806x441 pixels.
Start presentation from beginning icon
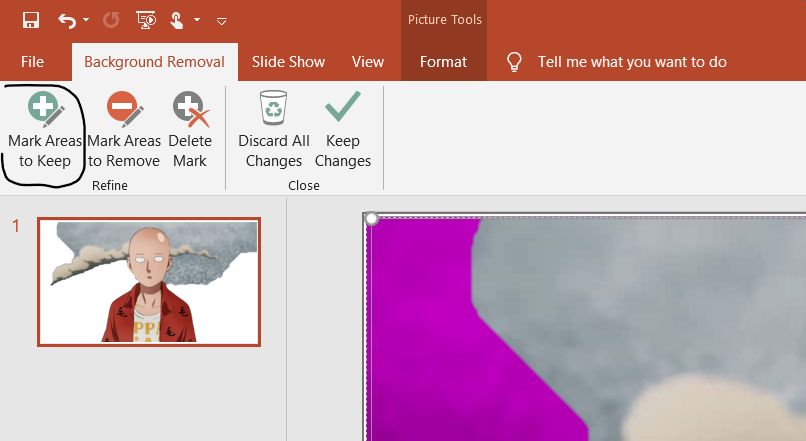[x=146, y=20]
